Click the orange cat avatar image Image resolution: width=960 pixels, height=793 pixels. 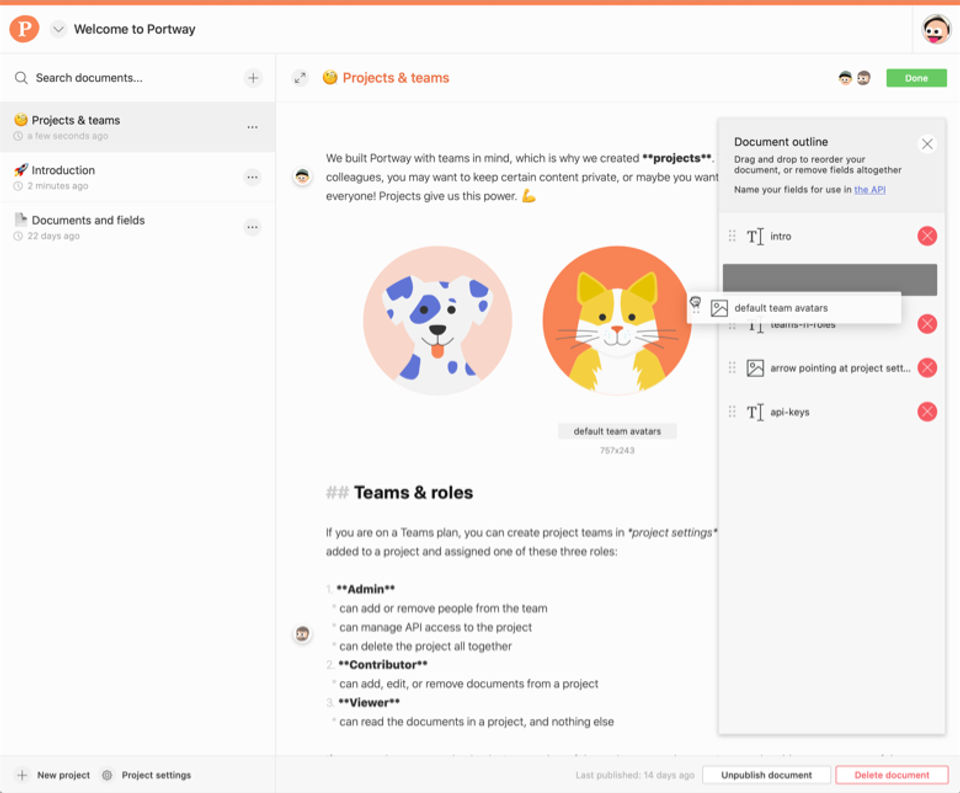pyautogui.click(x=616, y=320)
